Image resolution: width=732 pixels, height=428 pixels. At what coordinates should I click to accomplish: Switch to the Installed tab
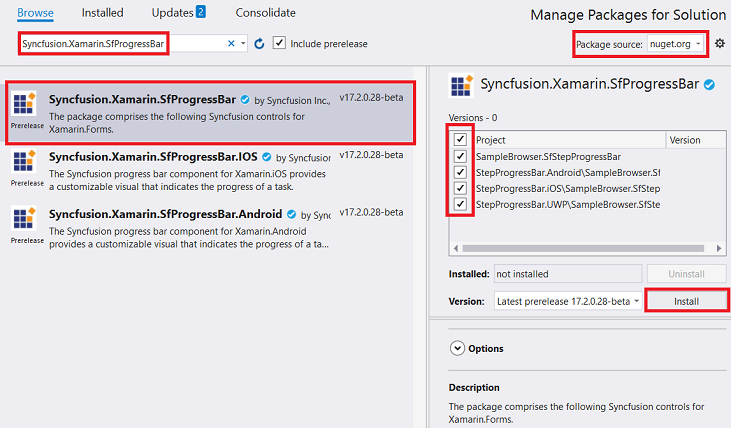(102, 13)
